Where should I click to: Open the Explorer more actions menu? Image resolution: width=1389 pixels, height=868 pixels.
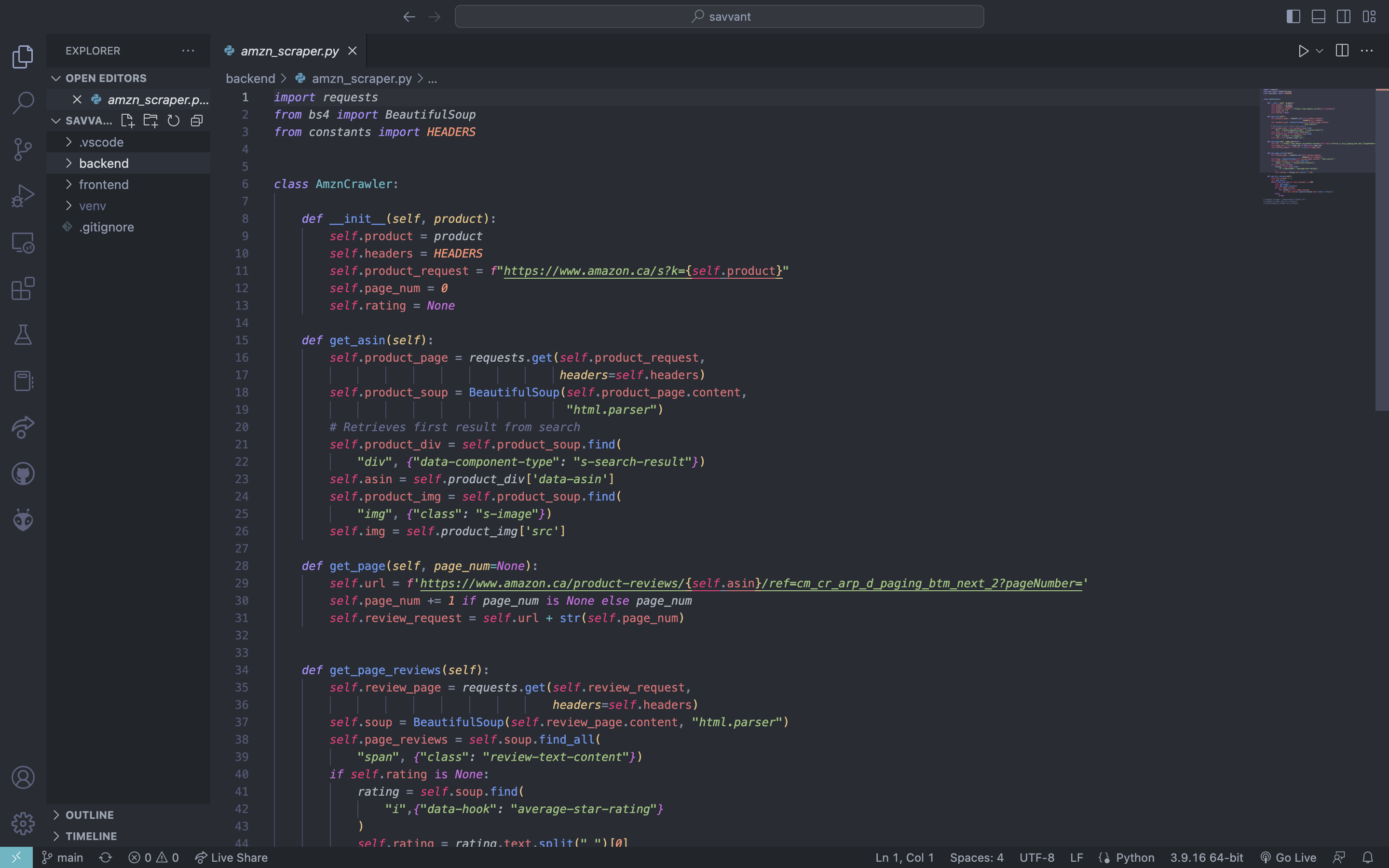pyautogui.click(x=188, y=51)
